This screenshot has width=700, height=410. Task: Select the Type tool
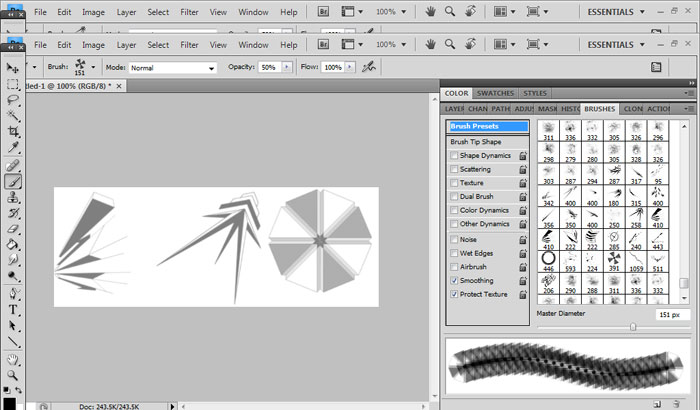point(13,310)
